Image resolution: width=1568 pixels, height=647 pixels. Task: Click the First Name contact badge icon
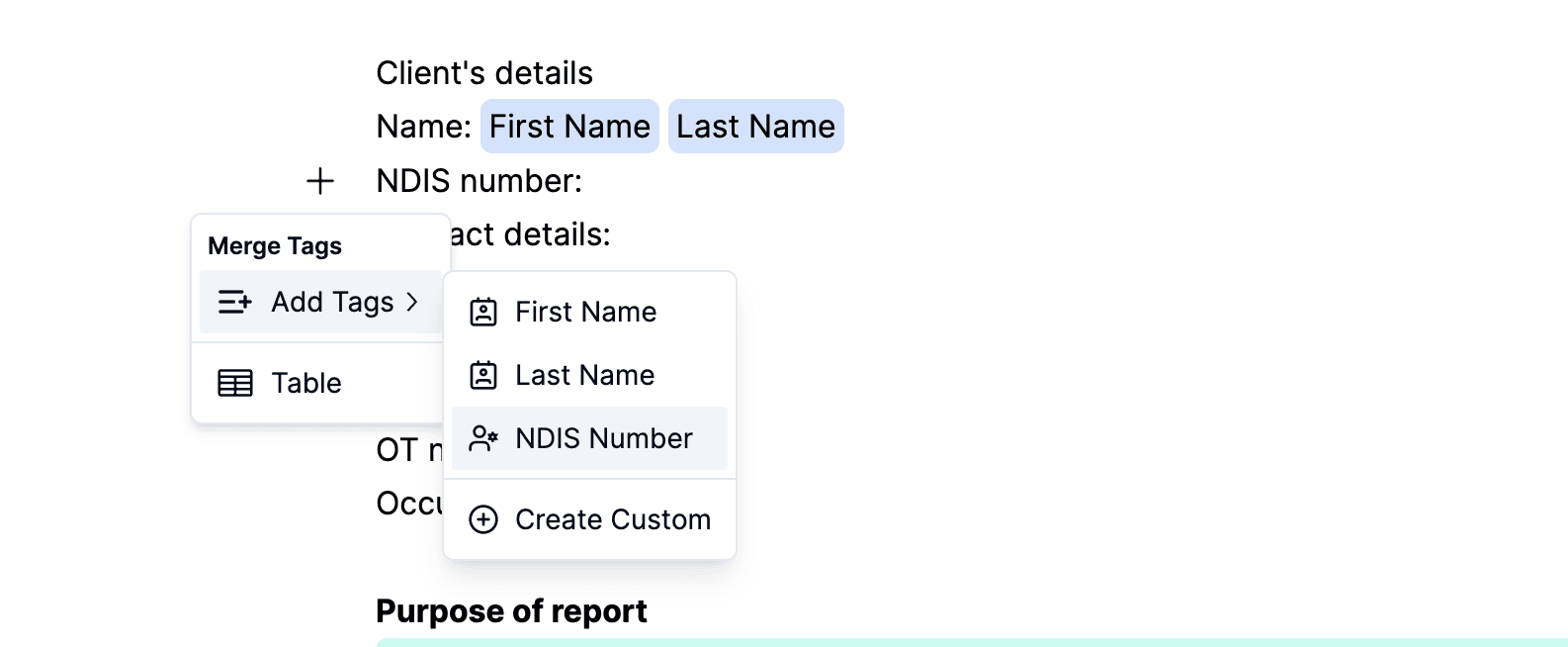point(483,312)
